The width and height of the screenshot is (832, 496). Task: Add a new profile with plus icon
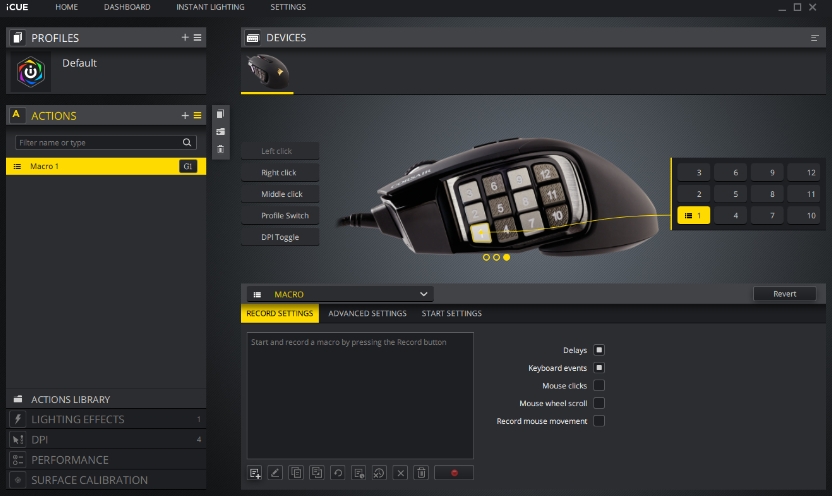click(x=185, y=38)
